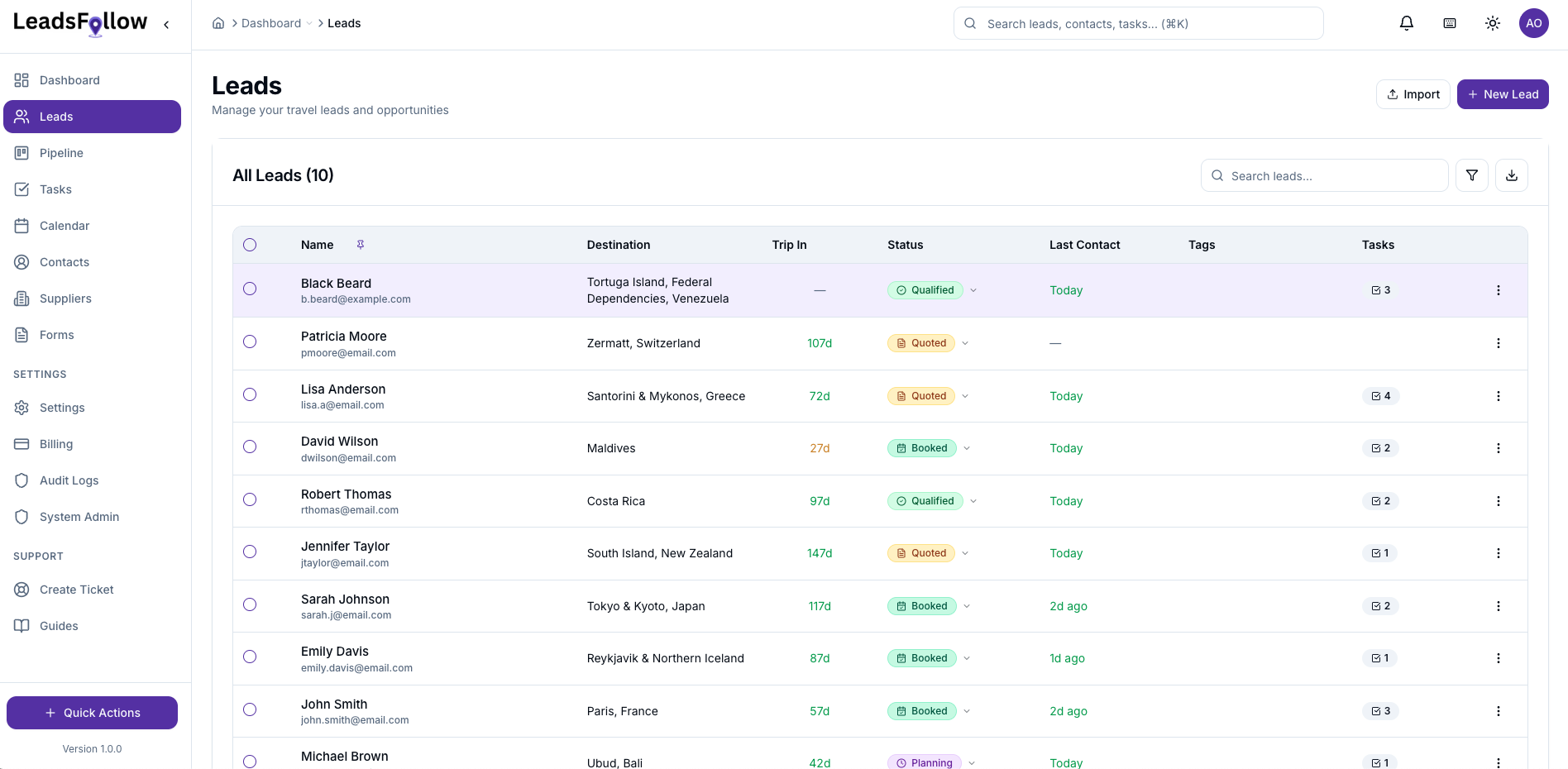Open David Wilson's Booked status dropdown

coord(966,447)
